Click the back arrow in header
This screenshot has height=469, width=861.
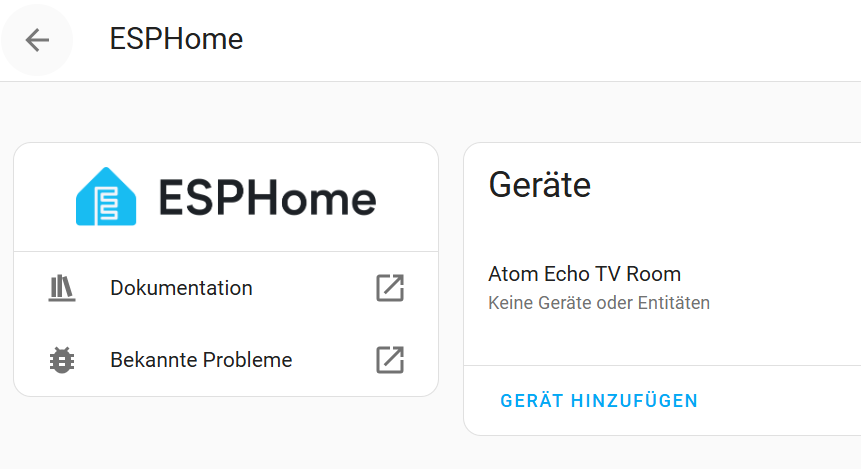(37, 40)
